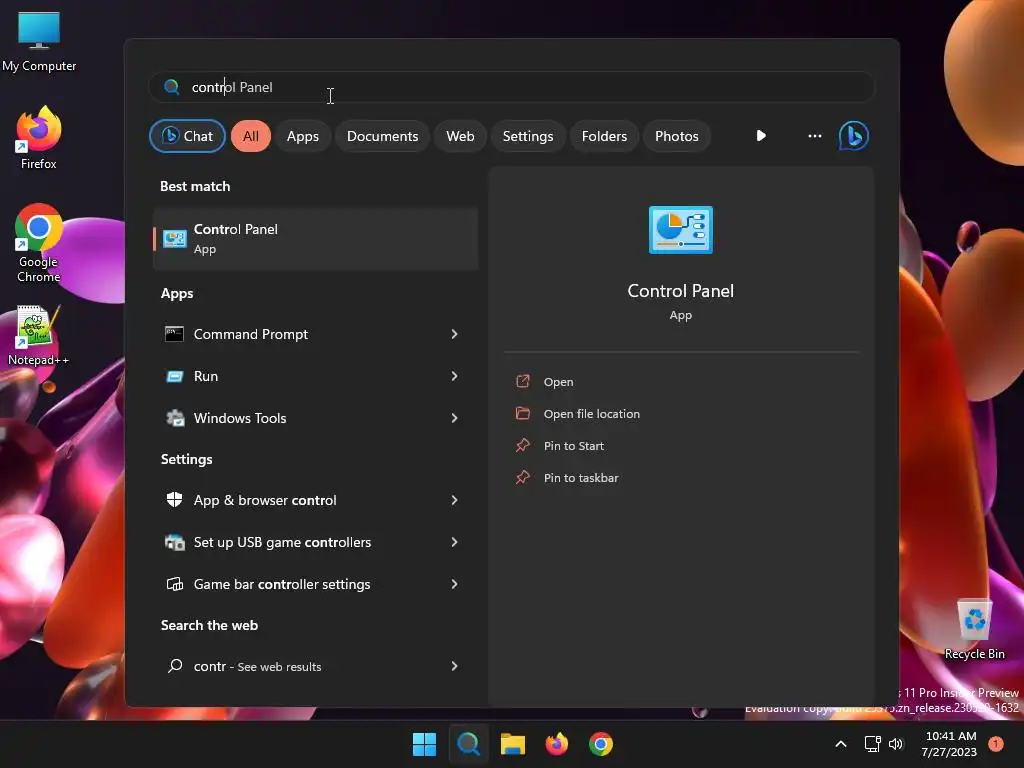Select the Apps filter tab
This screenshot has width=1024, height=768.
(302, 136)
